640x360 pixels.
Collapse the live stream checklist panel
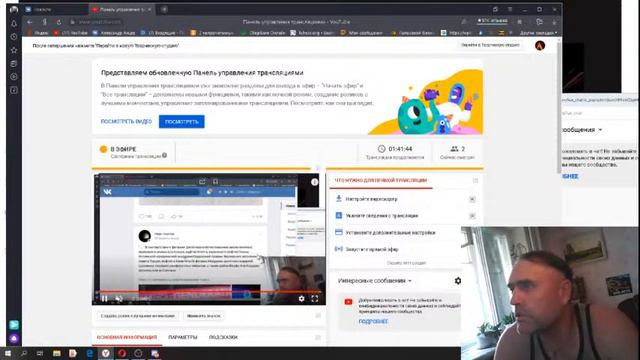[476, 180]
